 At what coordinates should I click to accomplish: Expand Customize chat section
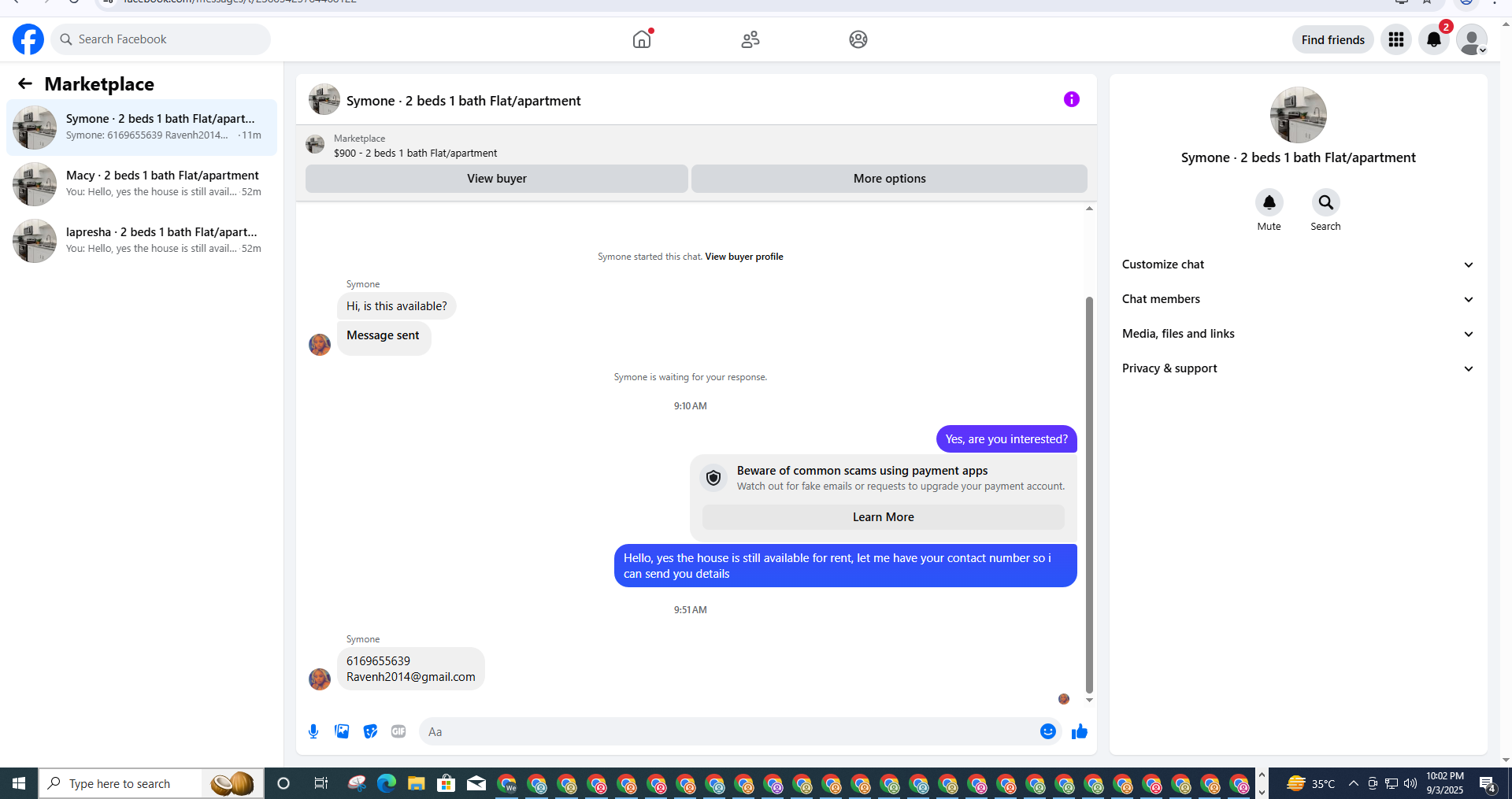1298,264
